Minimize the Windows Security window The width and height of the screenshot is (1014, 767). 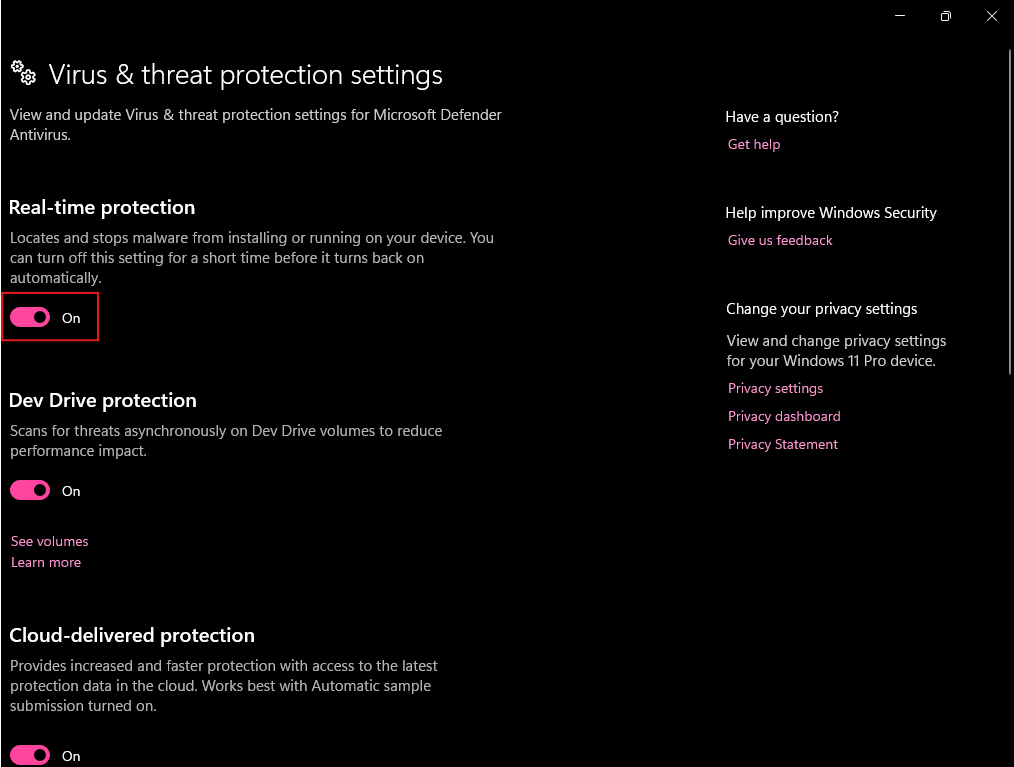pos(899,16)
